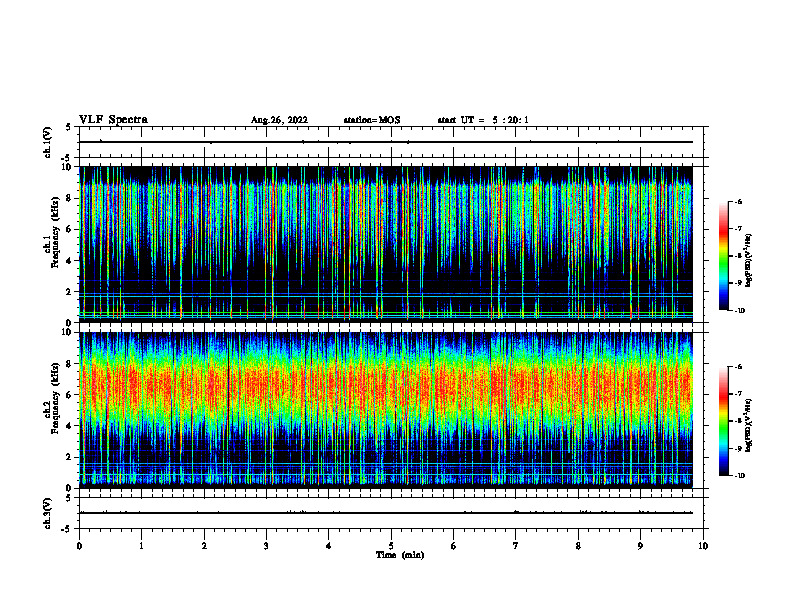Click the ch.1 "Frequency (kHz)" axis label
Screen dimensions: 792x612
click(56, 232)
